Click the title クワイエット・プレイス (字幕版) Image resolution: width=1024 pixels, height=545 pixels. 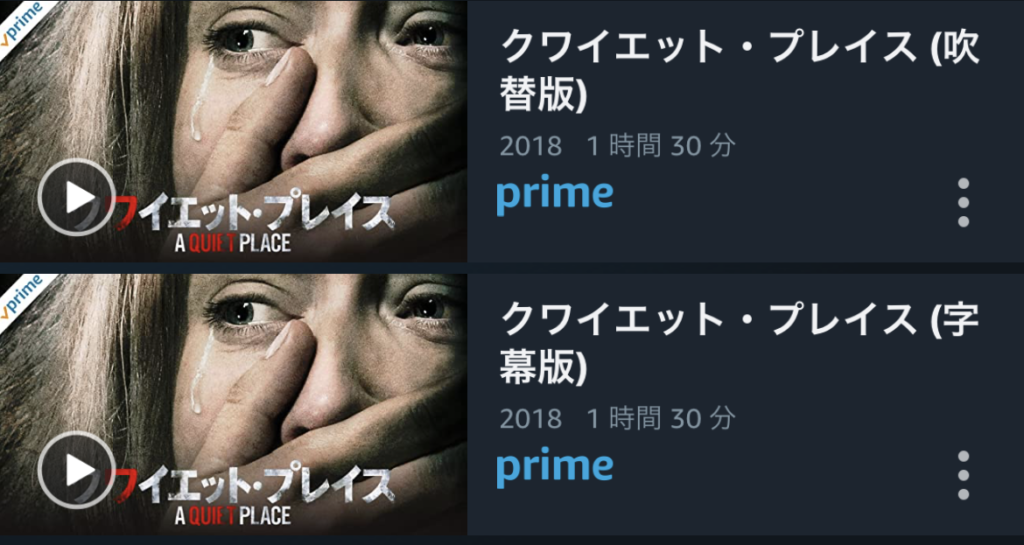tap(740, 343)
